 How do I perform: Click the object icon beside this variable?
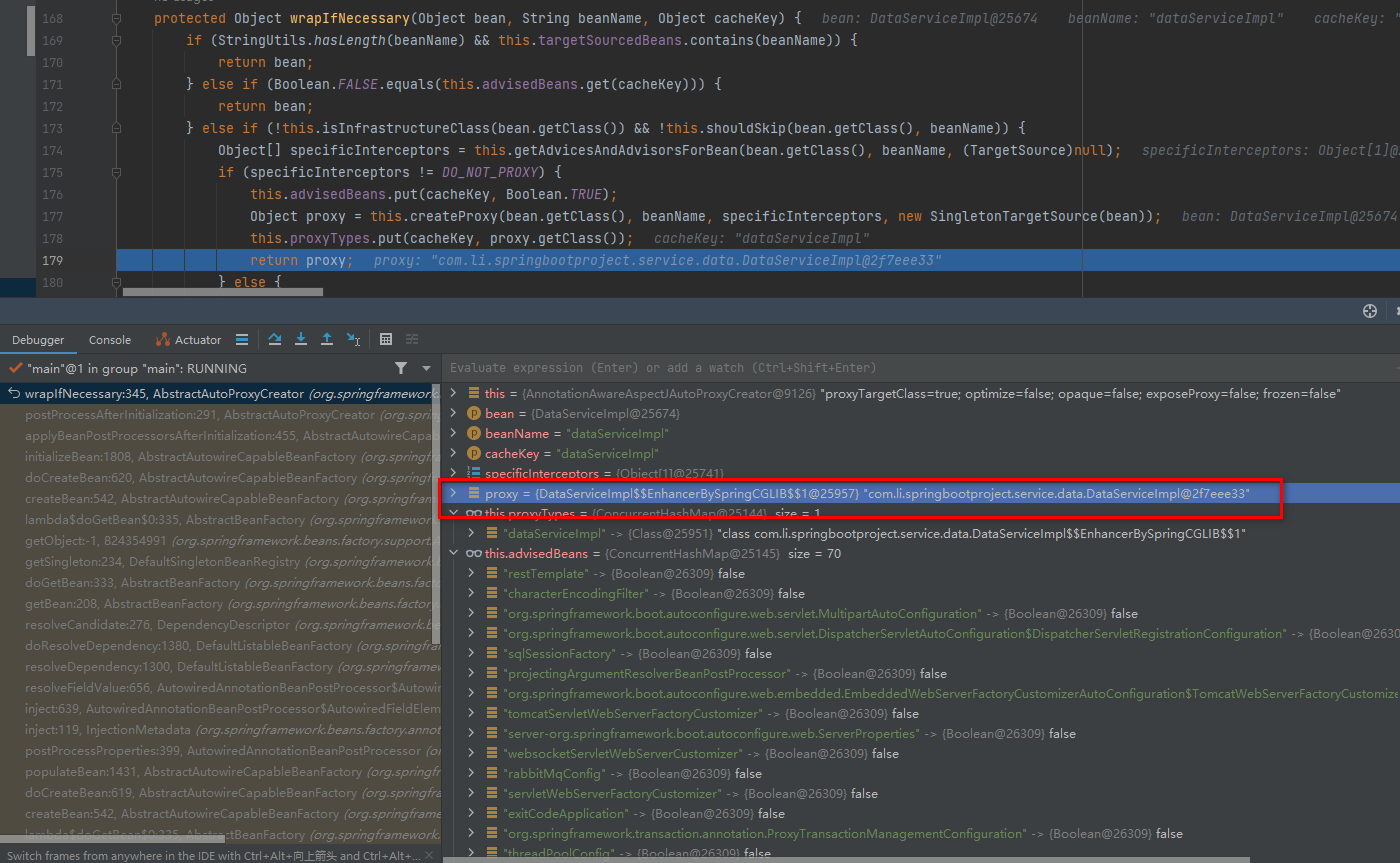(x=475, y=394)
